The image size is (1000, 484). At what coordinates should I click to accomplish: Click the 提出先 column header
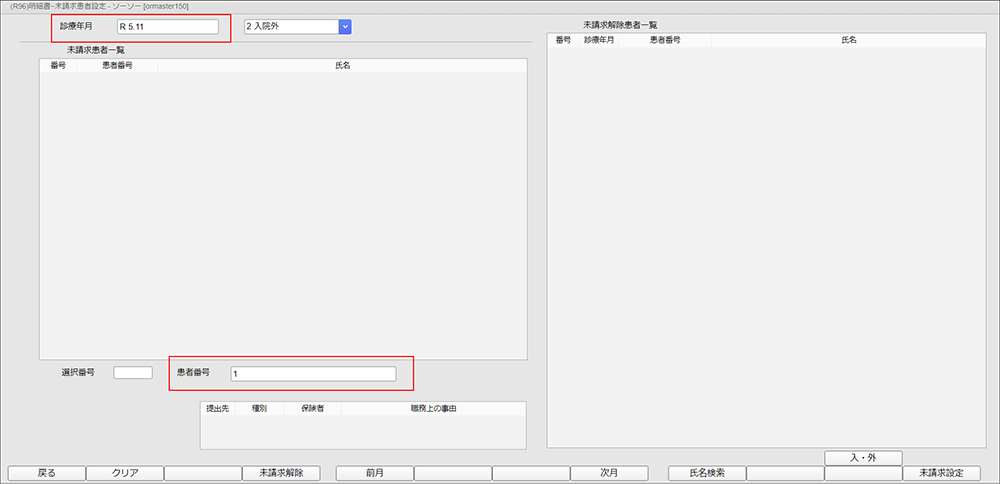217,409
